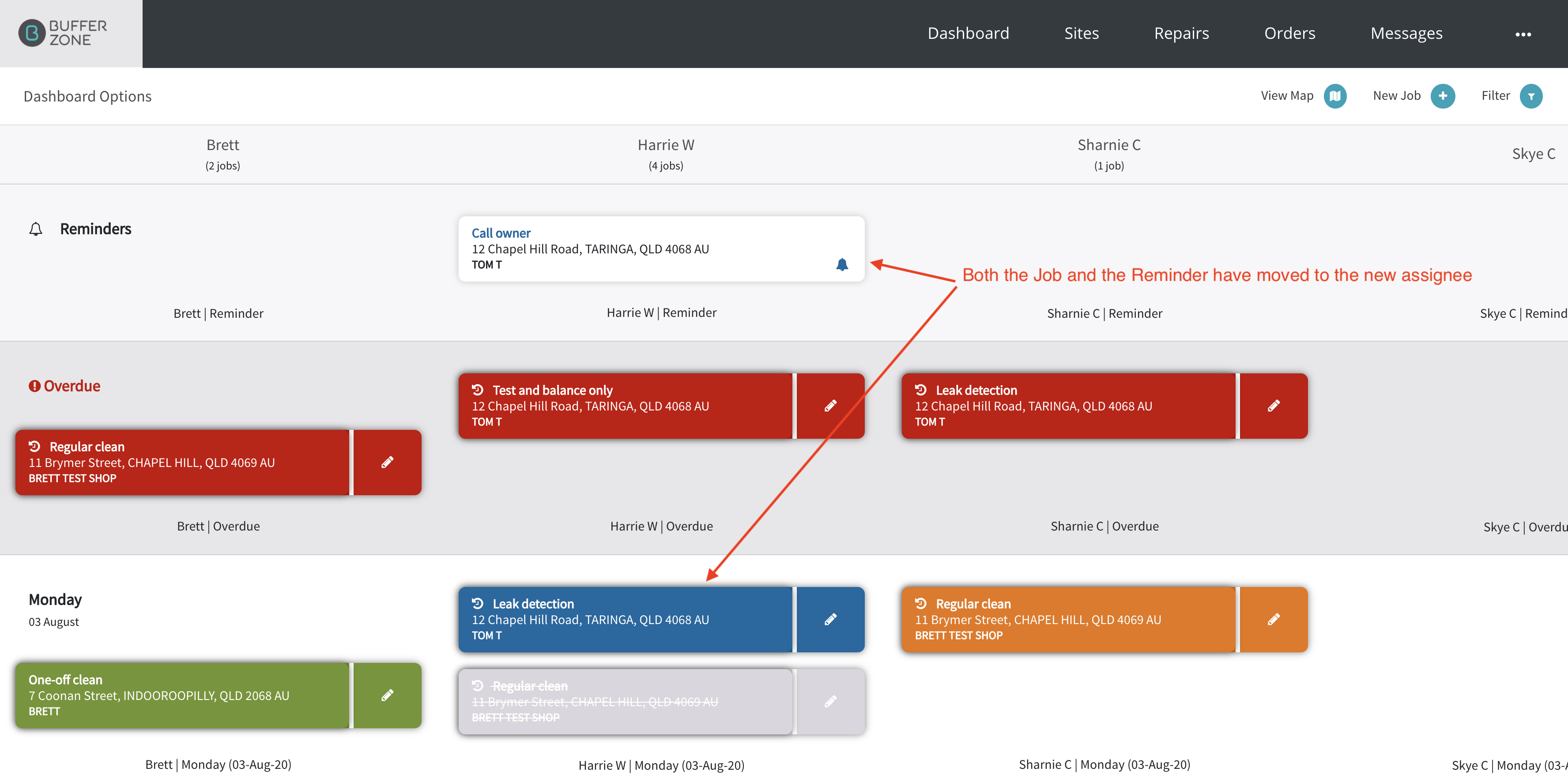Open the struck-through Regular clean card

[625, 702]
